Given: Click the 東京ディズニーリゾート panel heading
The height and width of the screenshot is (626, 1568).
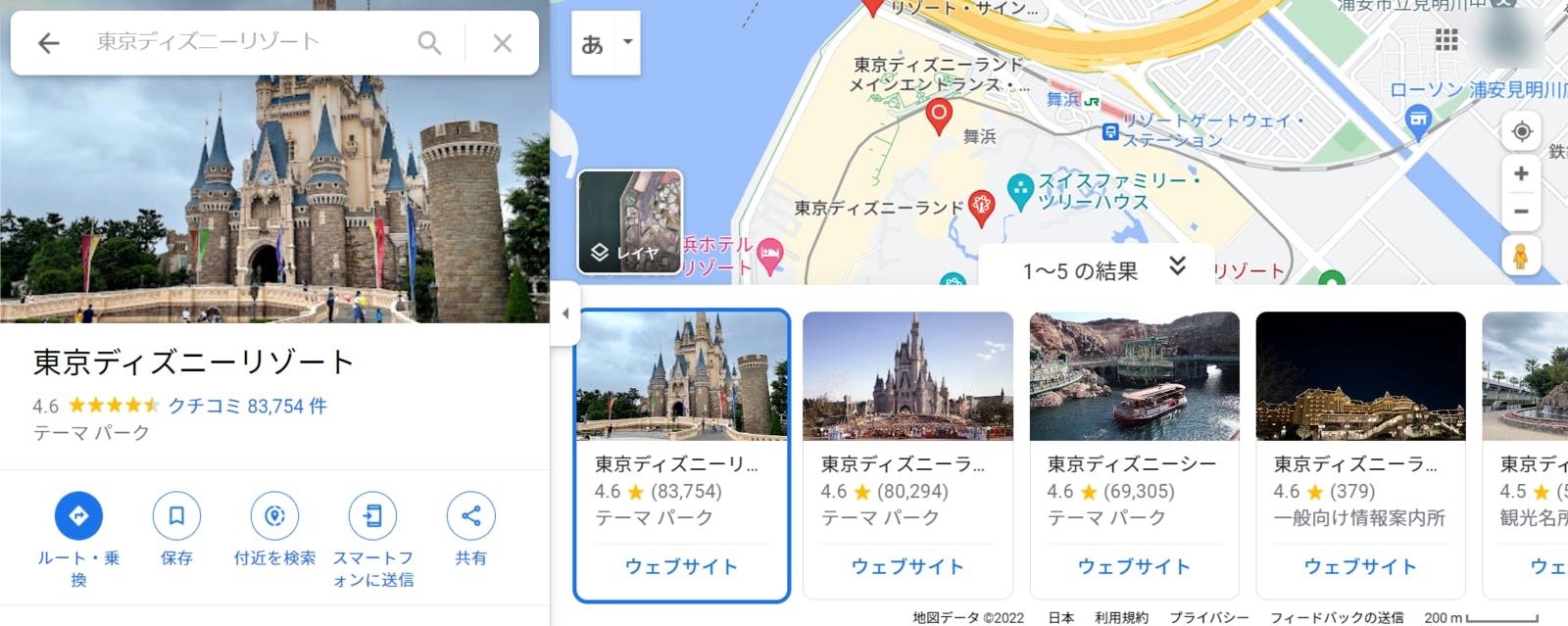Looking at the screenshot, I should pyautogui.click(x=193, y=362).
